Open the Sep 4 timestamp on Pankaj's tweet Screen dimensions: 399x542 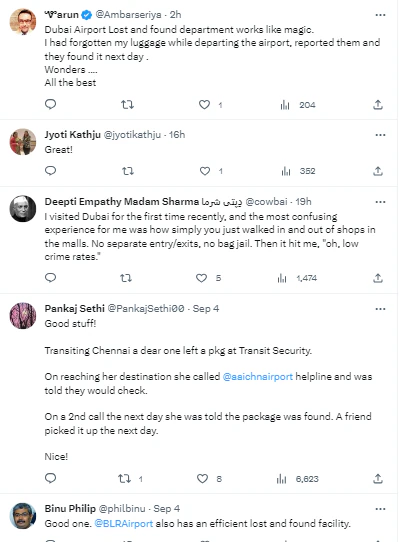[206, 308]
